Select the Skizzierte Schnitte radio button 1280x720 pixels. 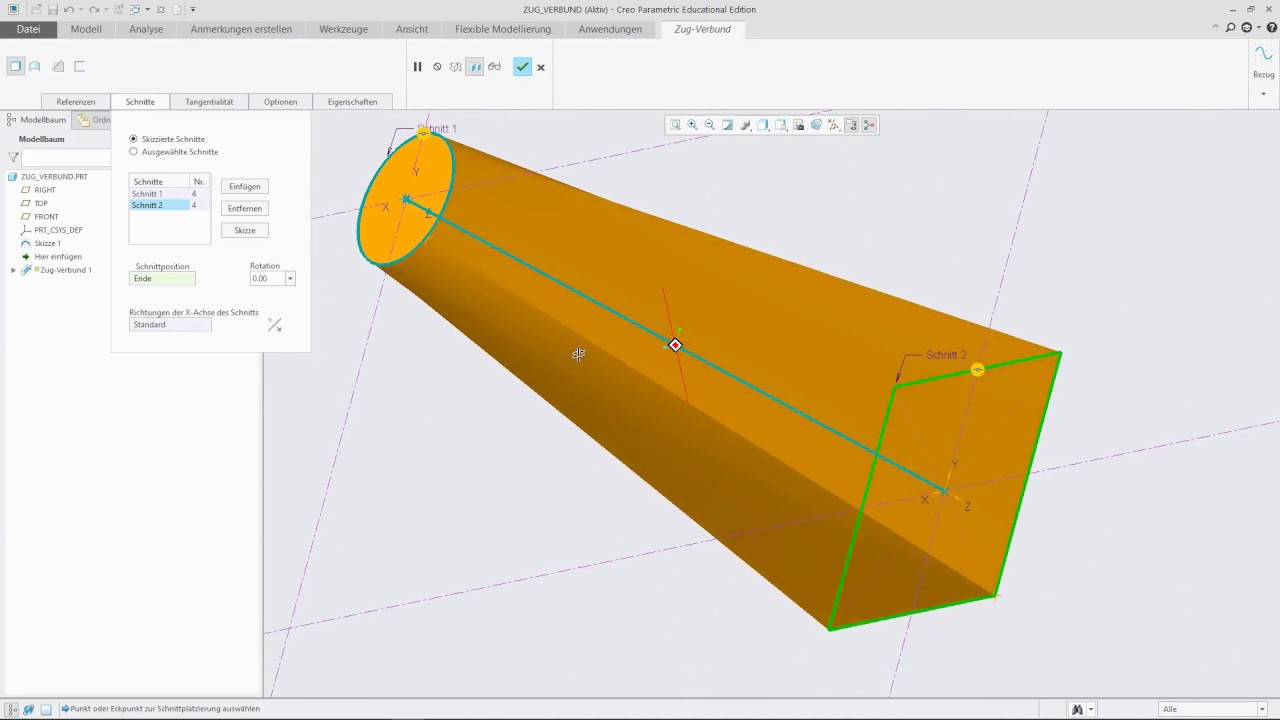point(134,139)
